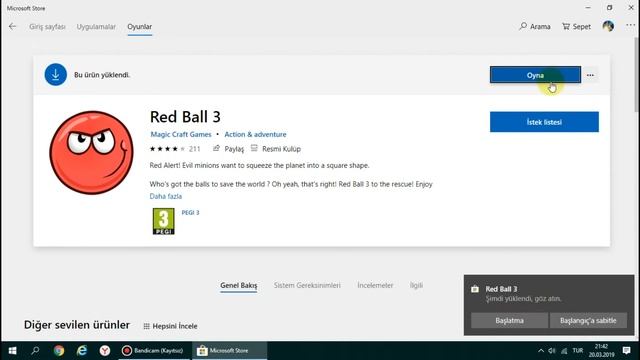Click Başlatma in the notification

509,320
